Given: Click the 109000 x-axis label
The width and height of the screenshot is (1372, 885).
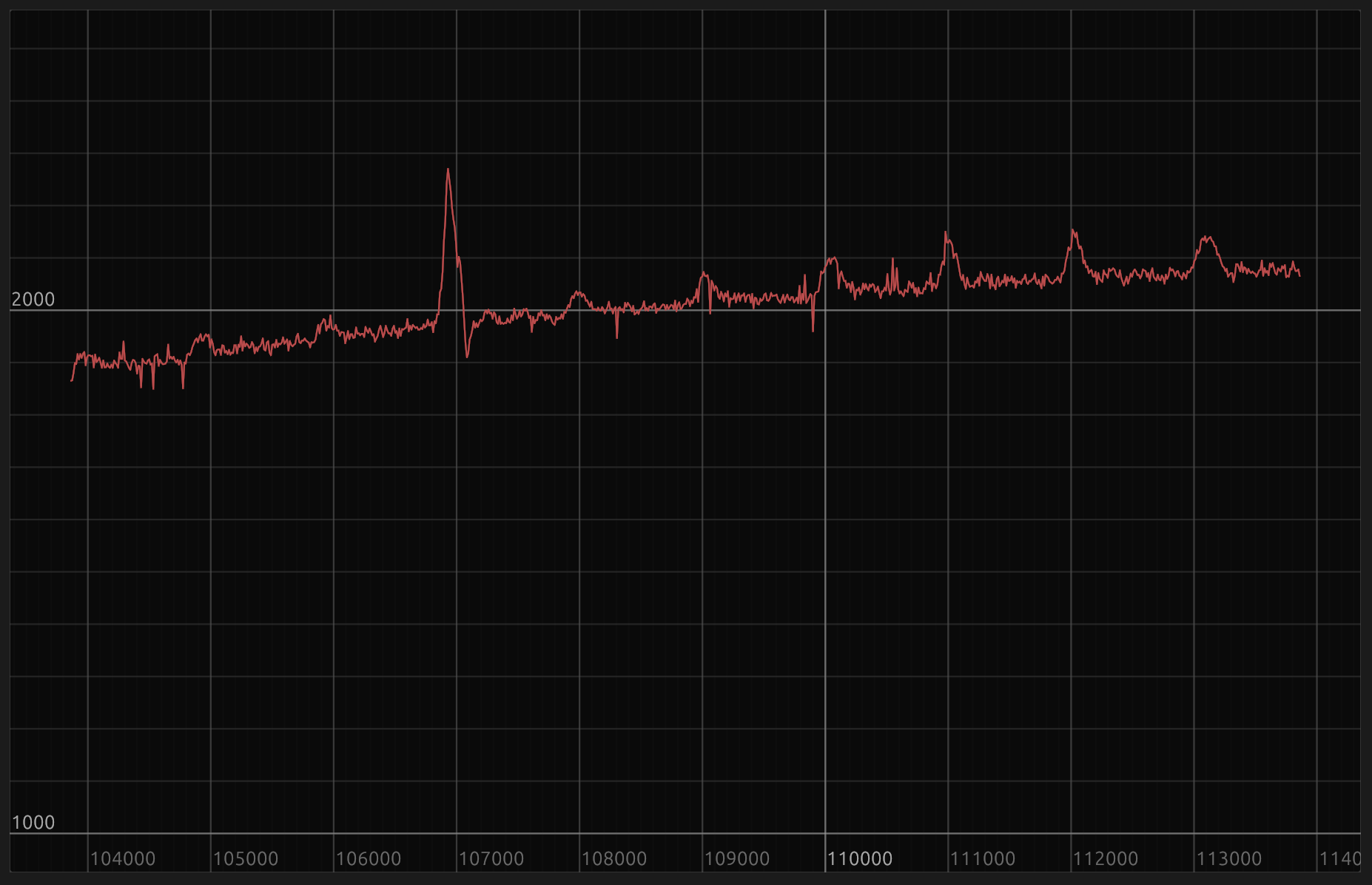Looking at the screenshot, I should tap(737, 859).
